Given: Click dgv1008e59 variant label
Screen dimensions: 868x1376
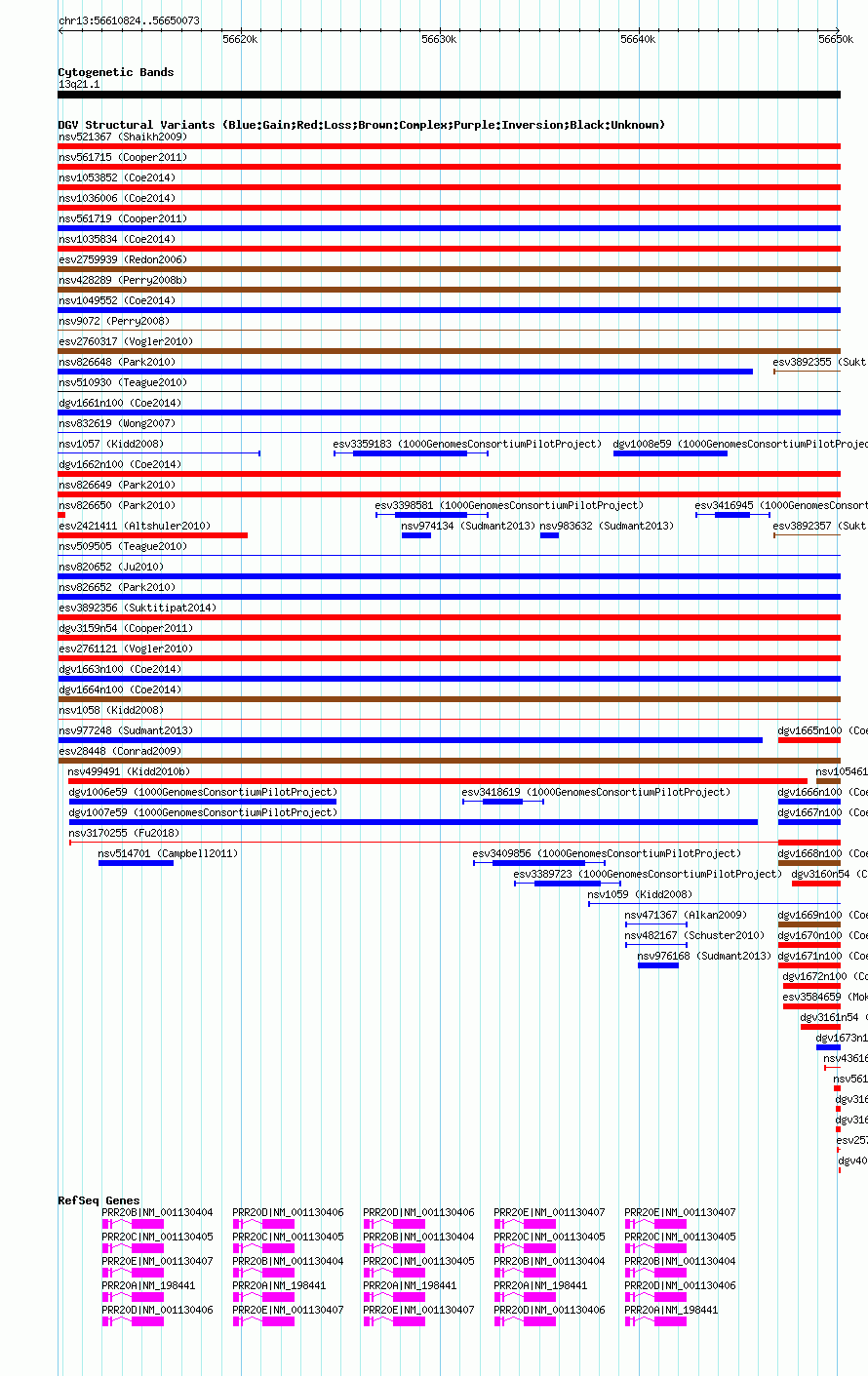Looking at the screenshot, I should [x=739, y=444].
